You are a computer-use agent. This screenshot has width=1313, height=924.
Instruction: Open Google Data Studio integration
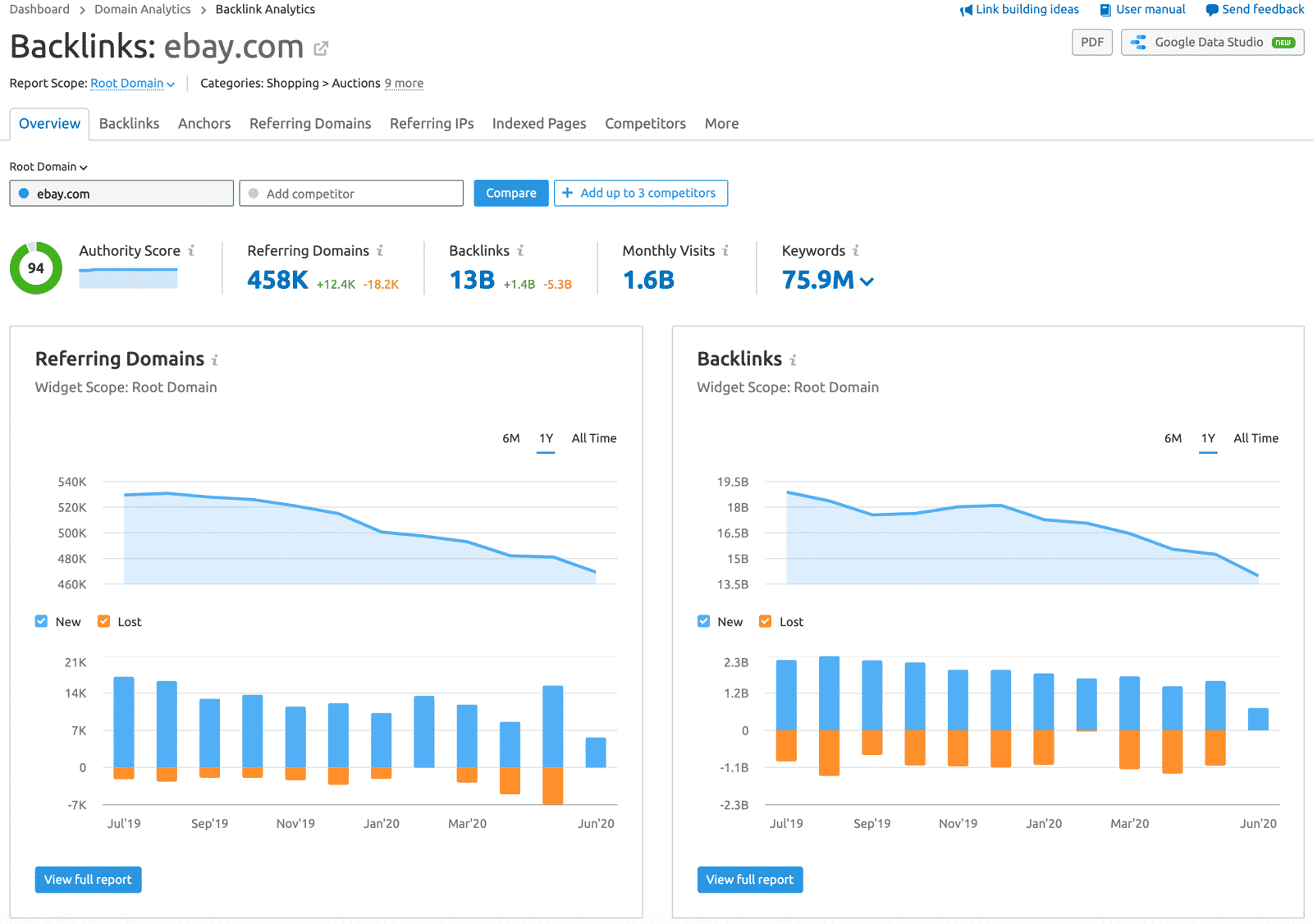(1212, 42)
